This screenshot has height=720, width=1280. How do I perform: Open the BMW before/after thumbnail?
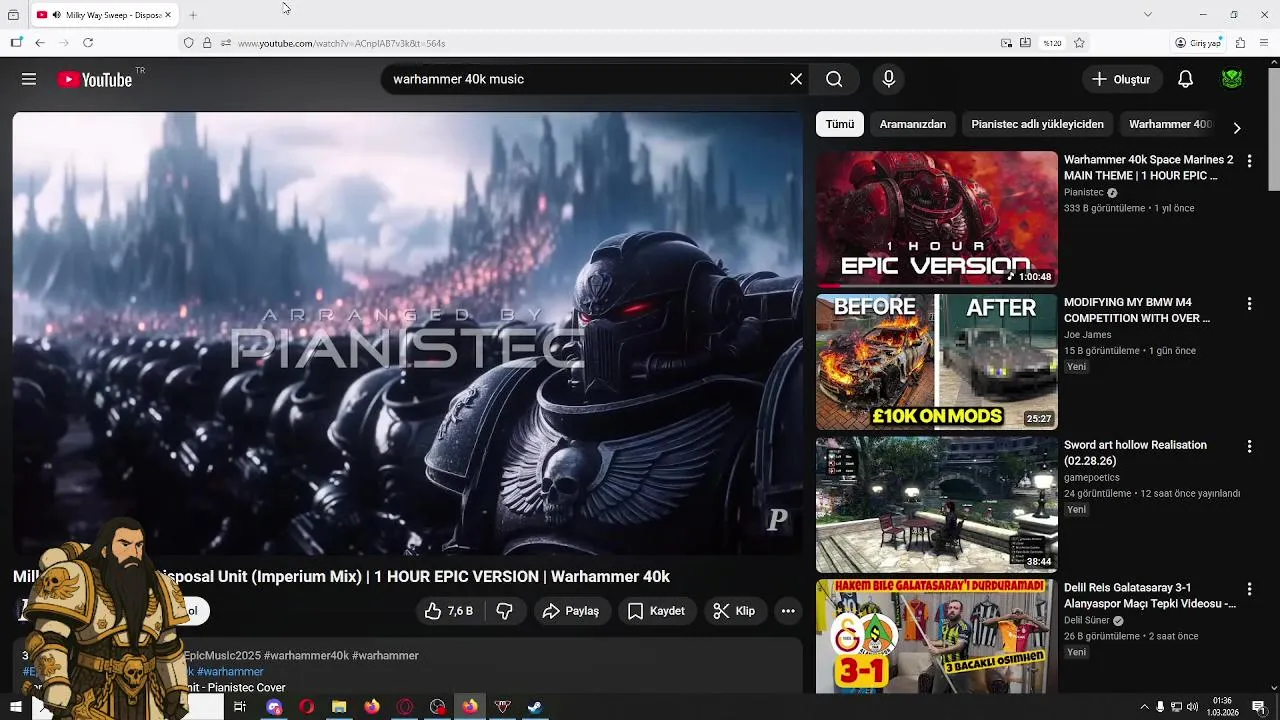point(937,362)
